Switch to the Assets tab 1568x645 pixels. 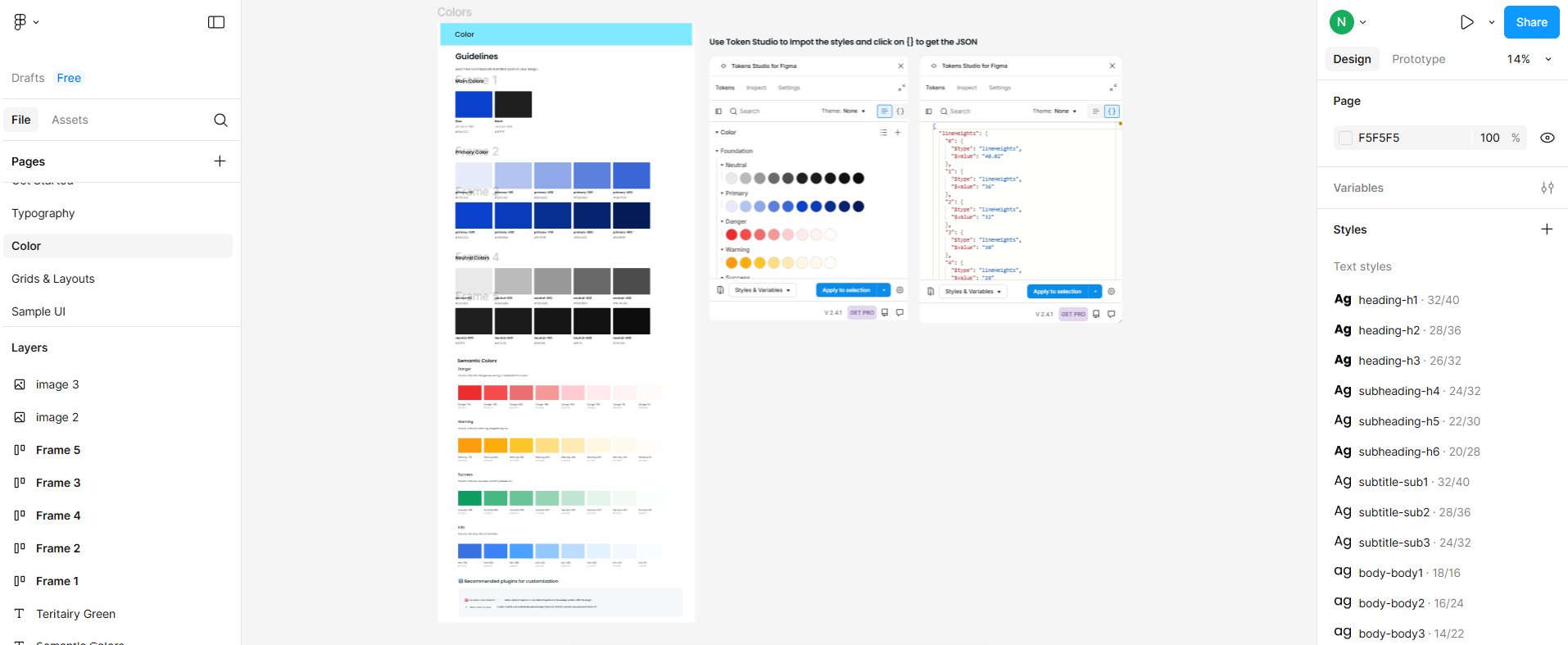(70, 120)
